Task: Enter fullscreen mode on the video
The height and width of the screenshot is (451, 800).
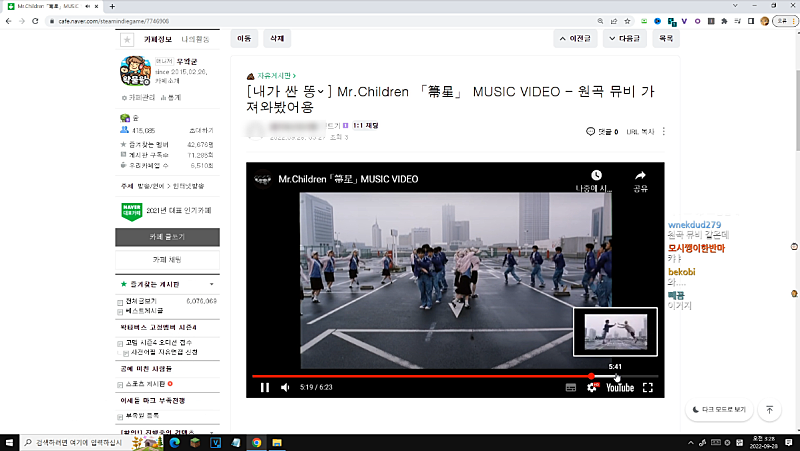Action: (648, 387)
